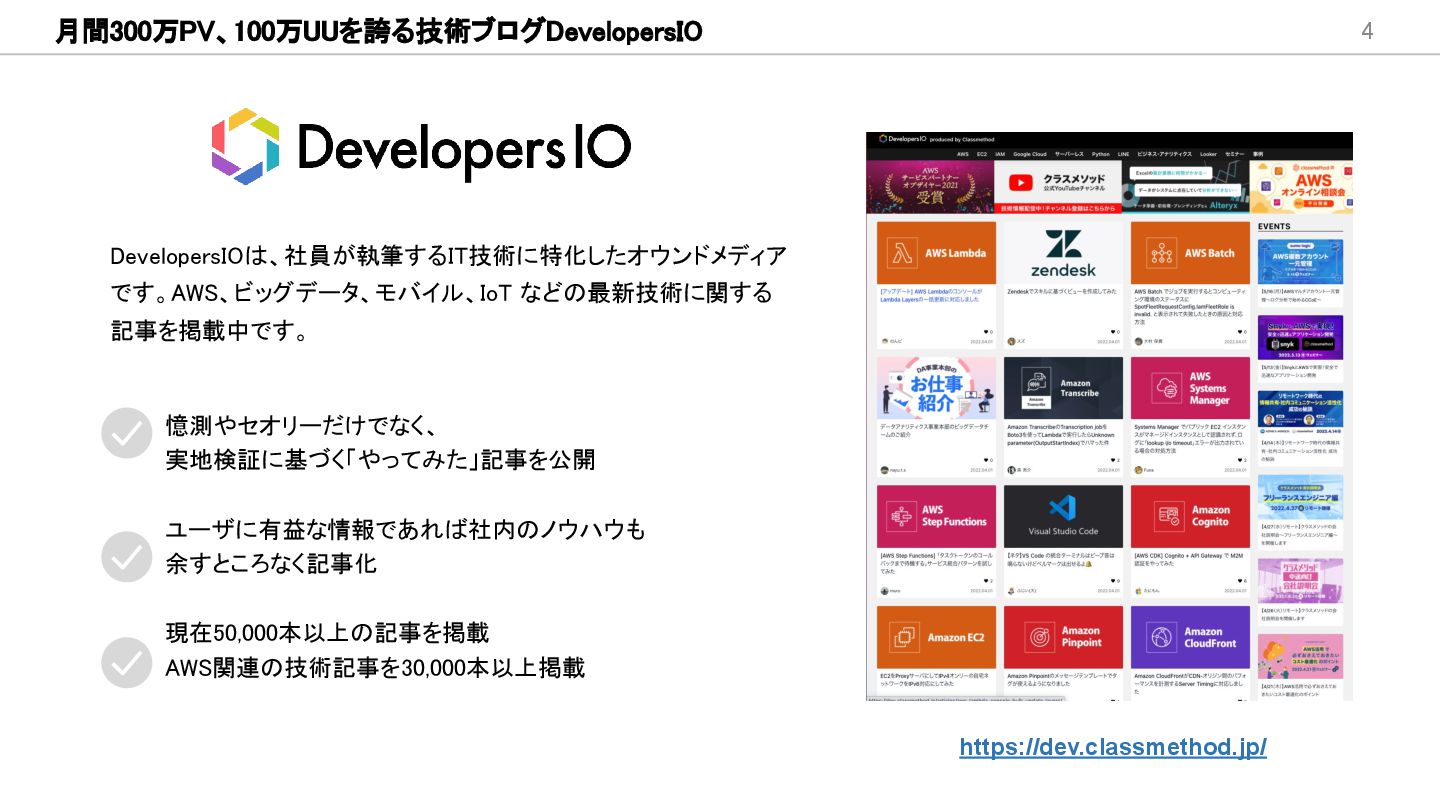Image resolution: width=1440 pixels, height=810 pixels.
Task: Open the Google Cloud nav item
Action: (x=1030, y=154)
